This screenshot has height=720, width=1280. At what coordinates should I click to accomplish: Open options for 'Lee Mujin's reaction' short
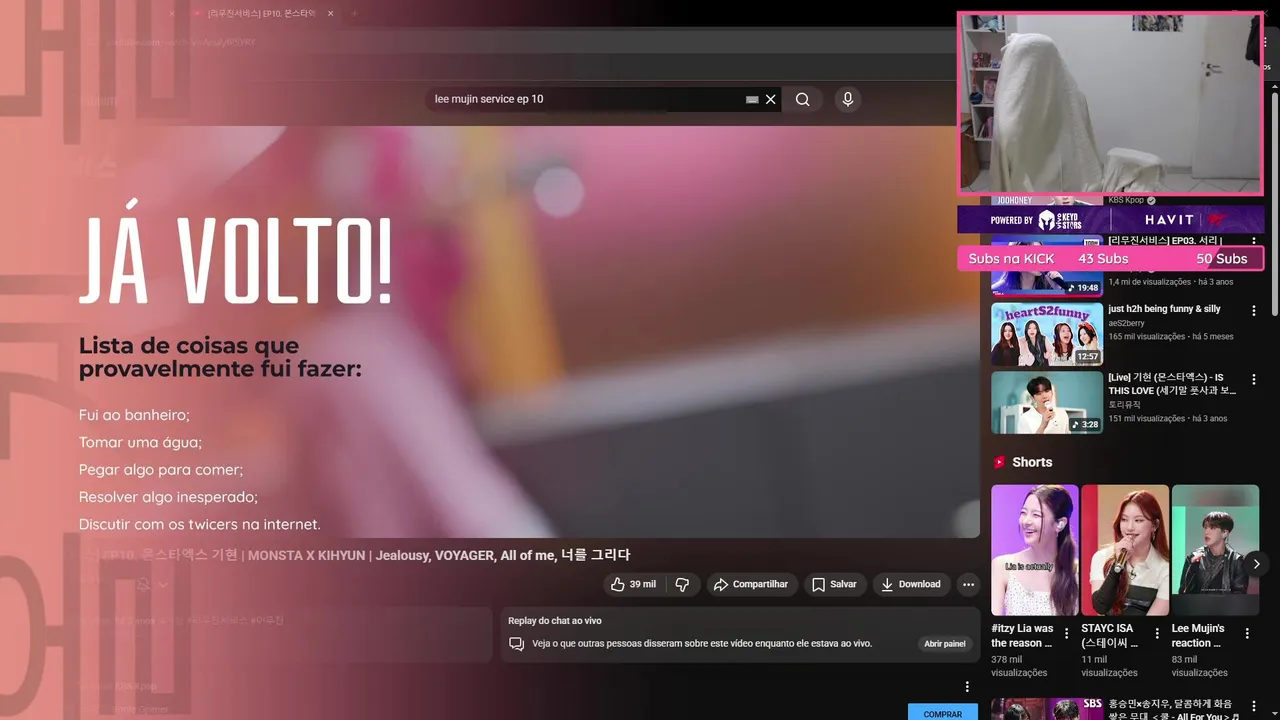1247,633
